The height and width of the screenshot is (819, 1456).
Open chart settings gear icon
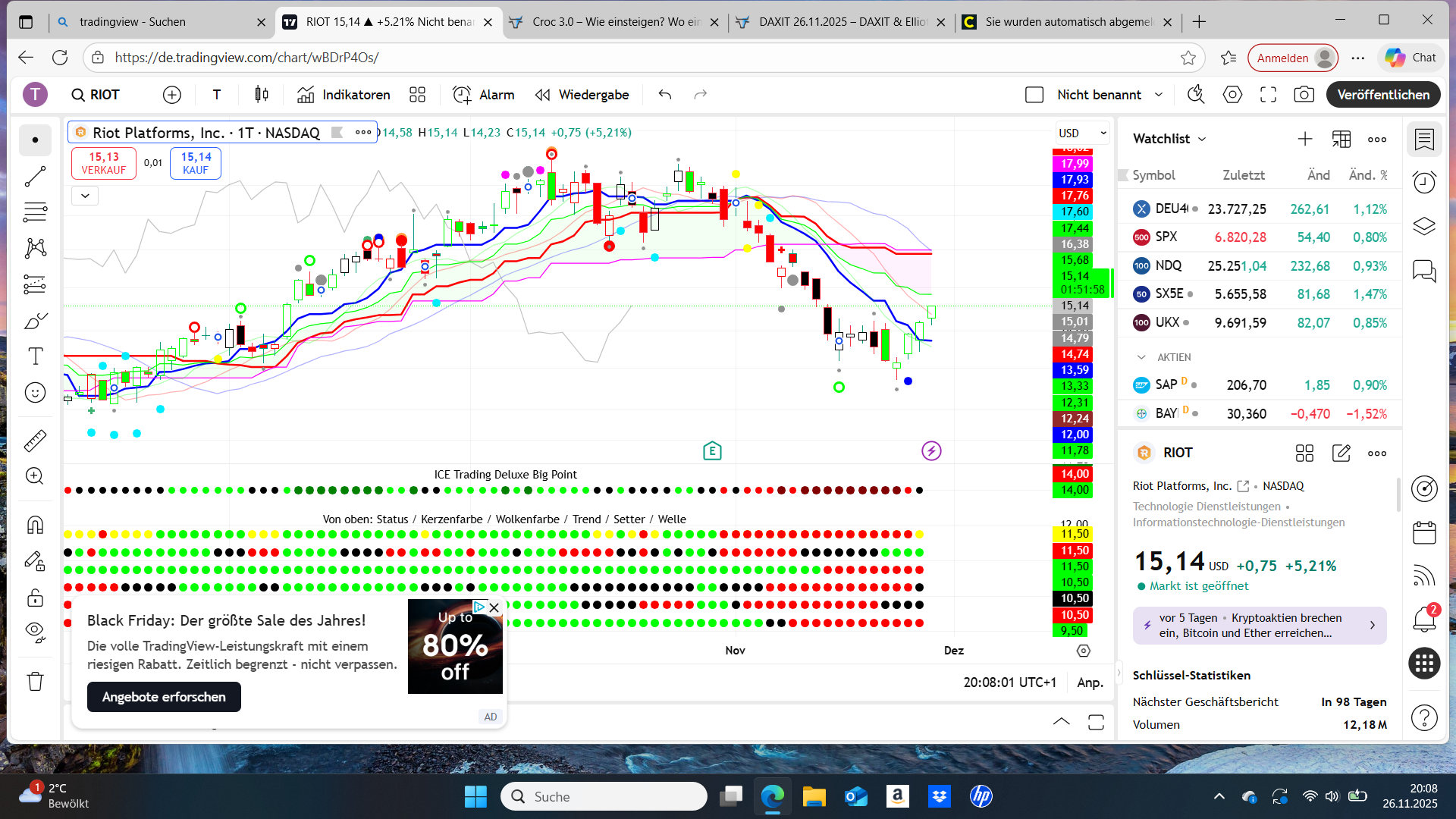pyautogui.click(x=1232, y=95)
